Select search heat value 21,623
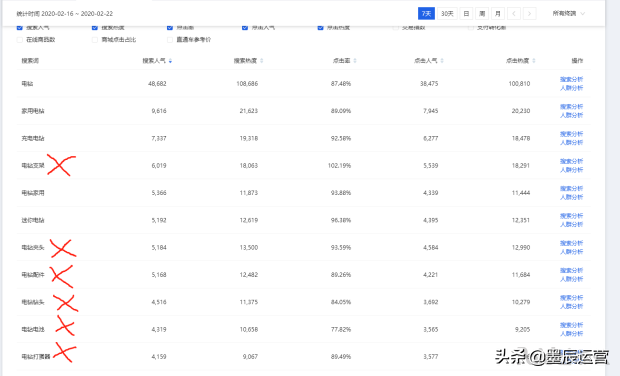 (249, 111)
